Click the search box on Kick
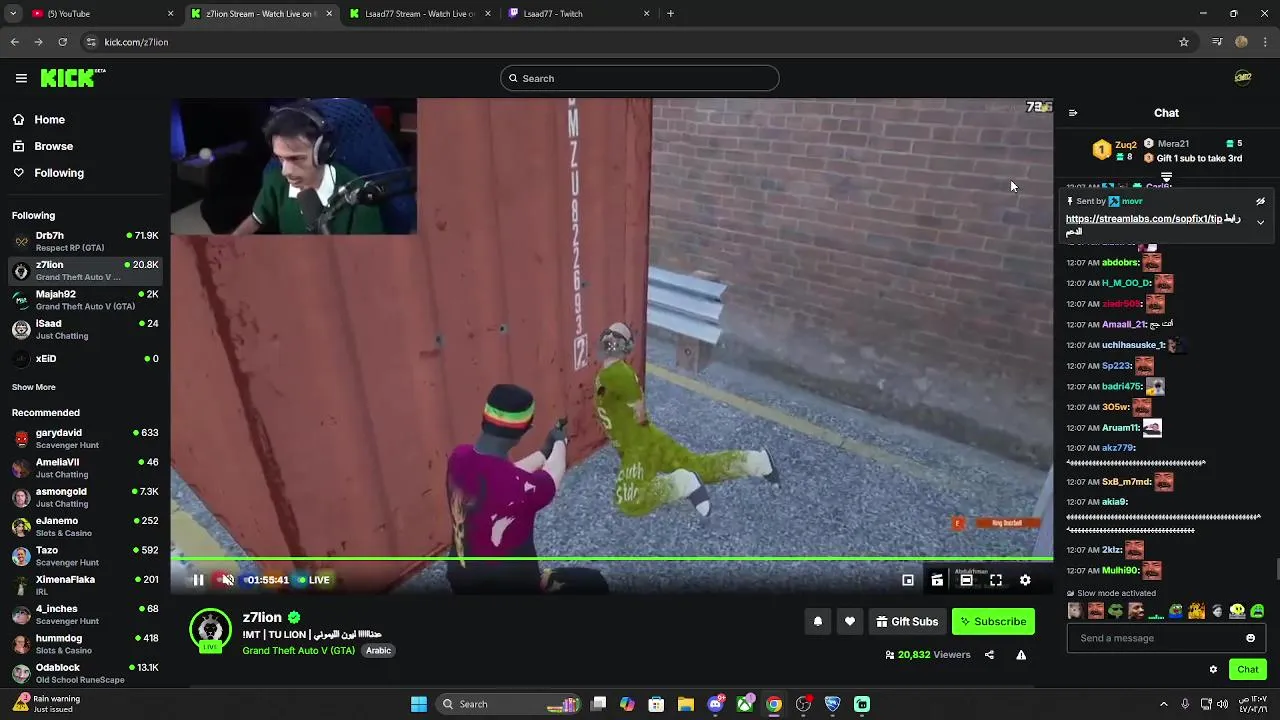Image resolution: width=1280 pixels, height=720 pixels. pyautogui.click(x=640, y=78)
